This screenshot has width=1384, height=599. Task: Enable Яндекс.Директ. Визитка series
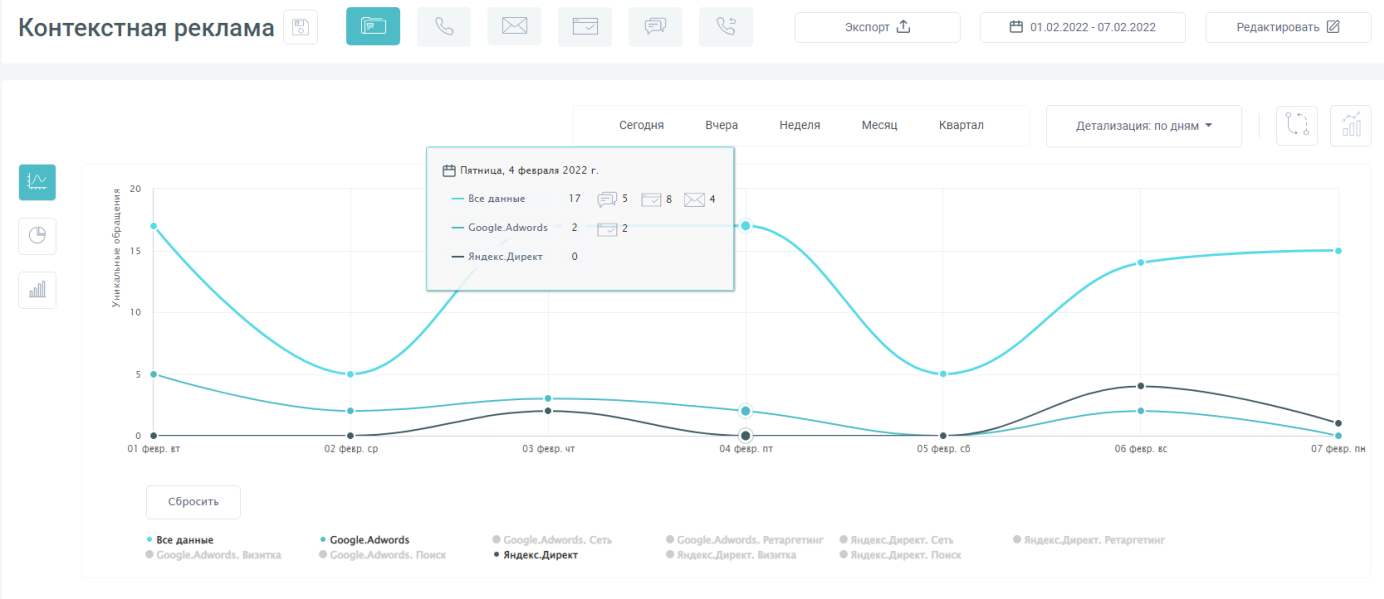pos(731,554)
